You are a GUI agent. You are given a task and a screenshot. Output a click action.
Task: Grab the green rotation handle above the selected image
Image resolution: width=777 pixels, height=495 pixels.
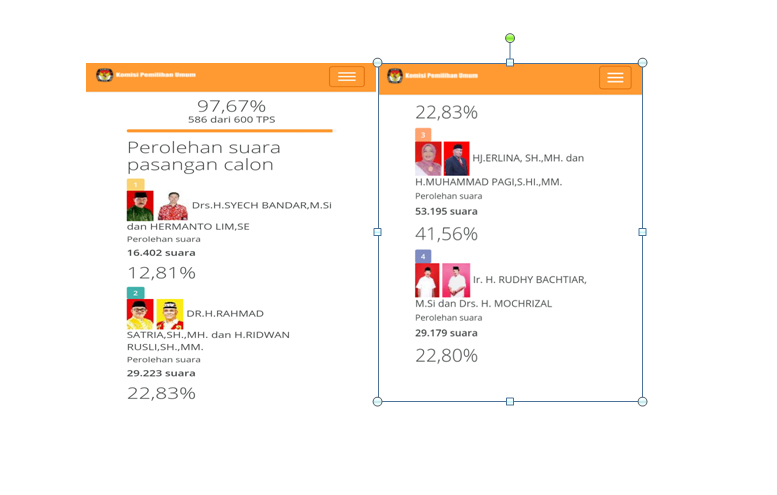510,38
